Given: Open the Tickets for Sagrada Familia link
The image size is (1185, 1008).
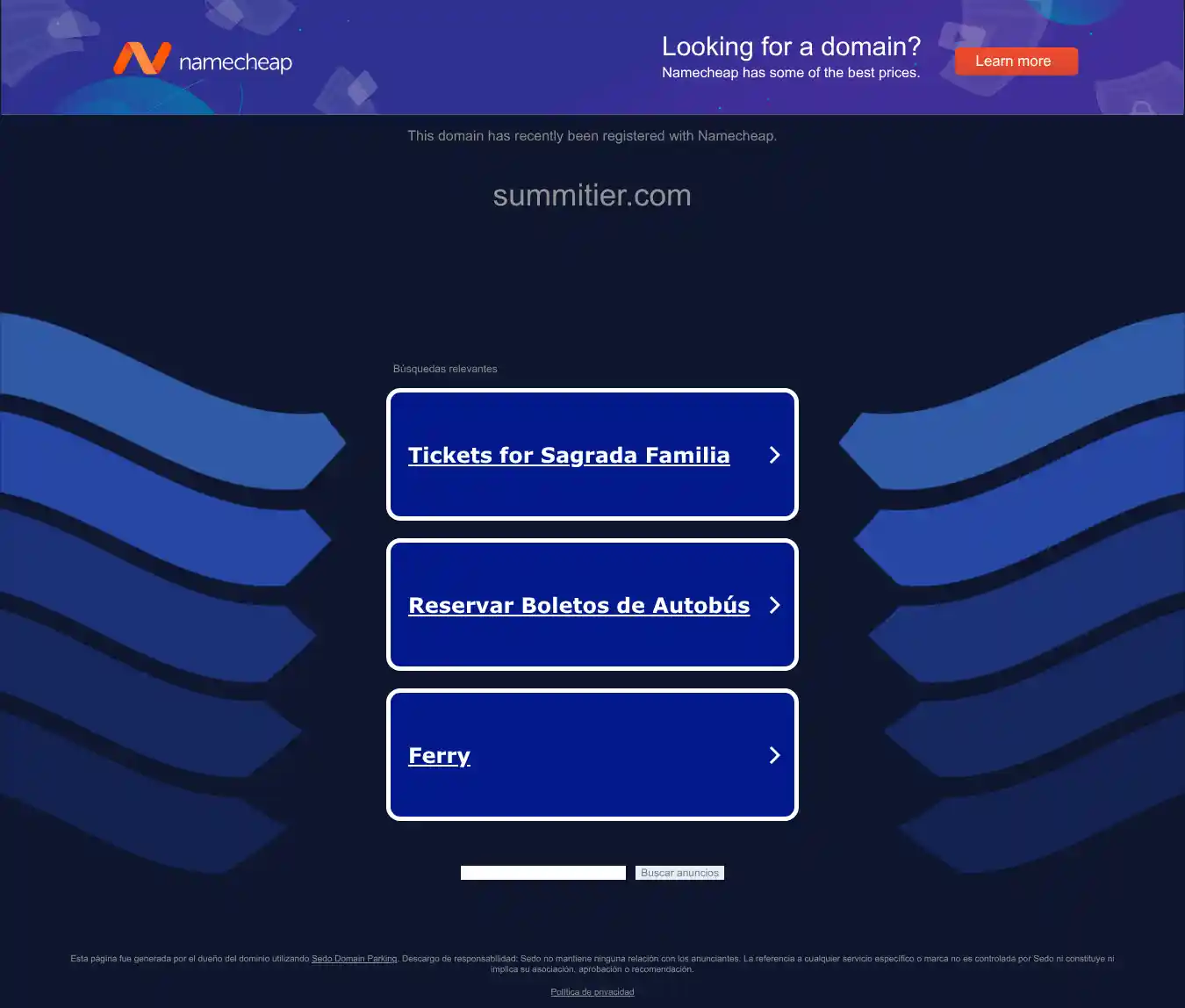Looking at the screenshot, I should [569, 455].
